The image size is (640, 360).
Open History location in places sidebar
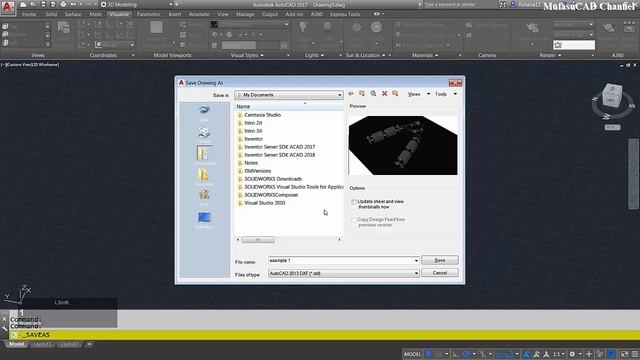[204, 135]
